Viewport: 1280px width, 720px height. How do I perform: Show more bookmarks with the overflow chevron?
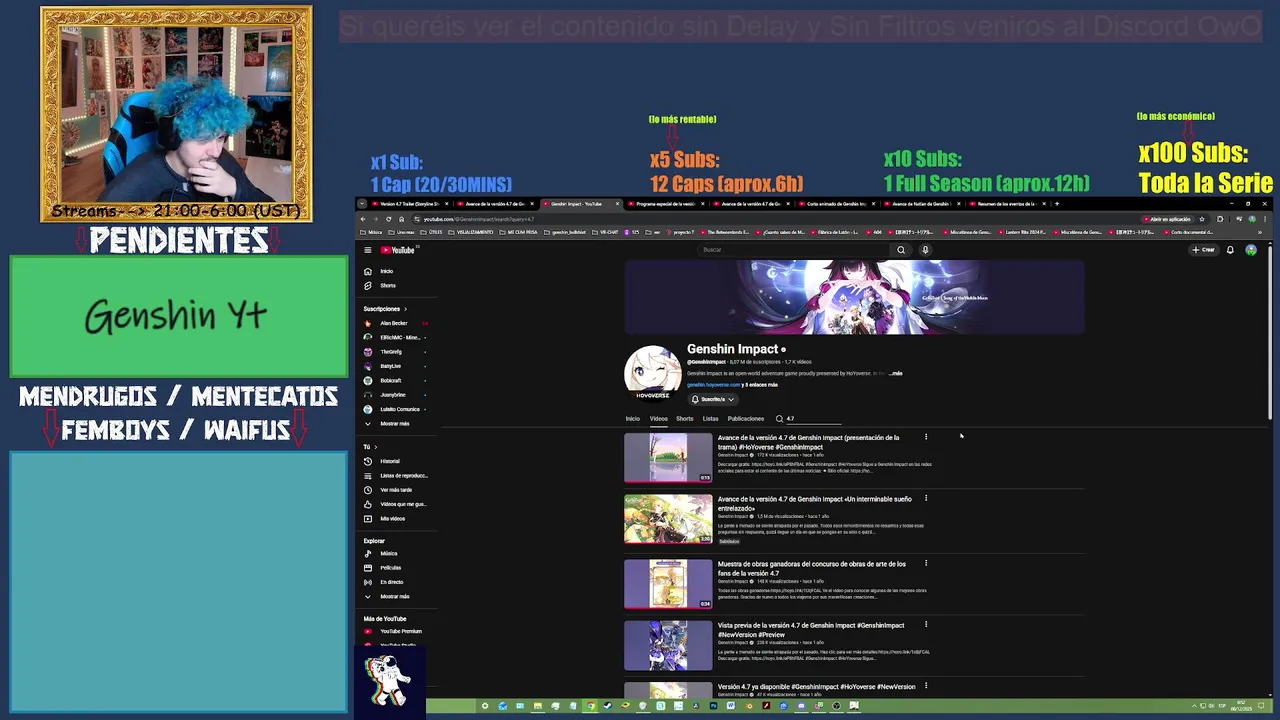[x=1259, y=232]
